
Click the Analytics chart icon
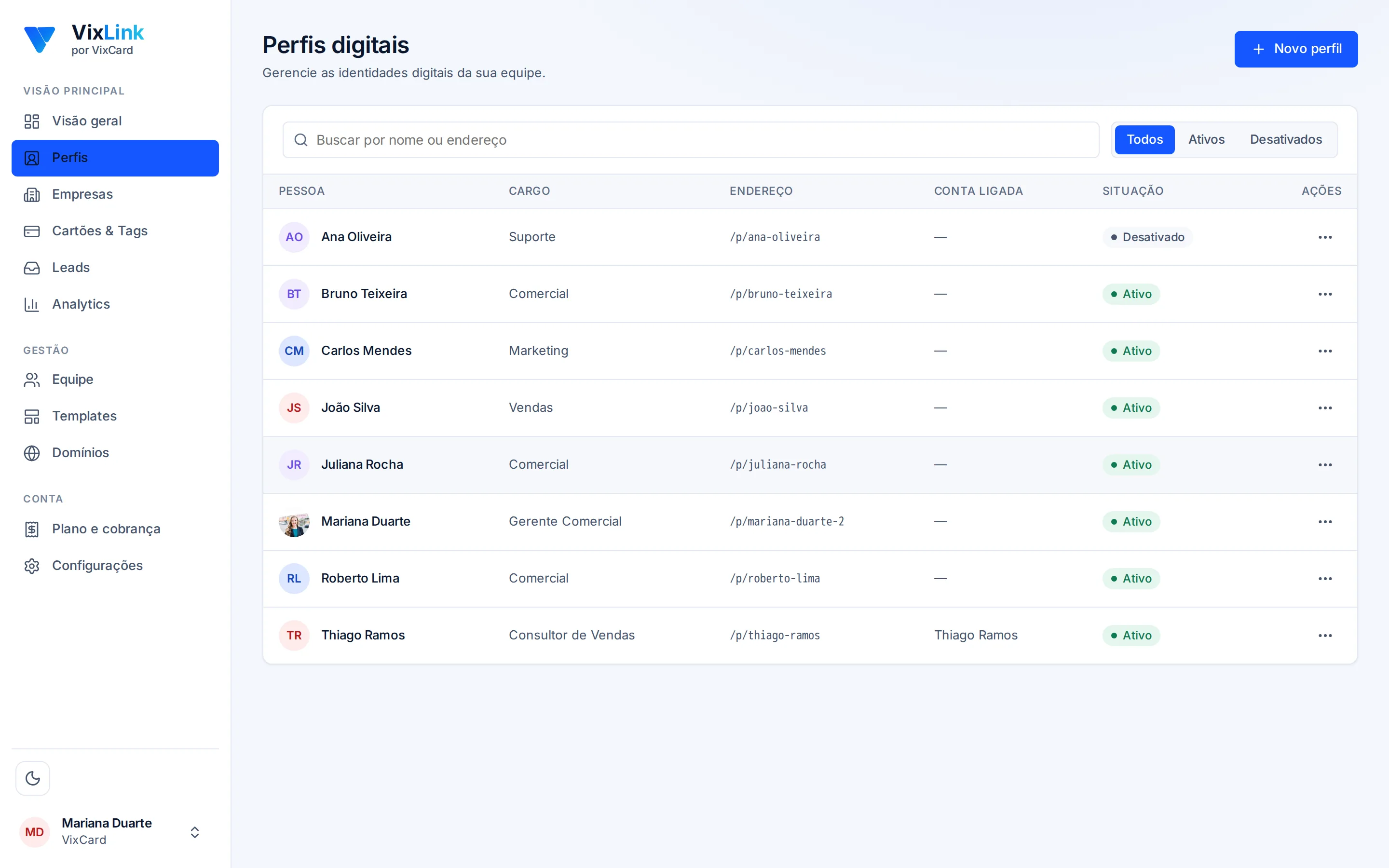pos(31,304)
